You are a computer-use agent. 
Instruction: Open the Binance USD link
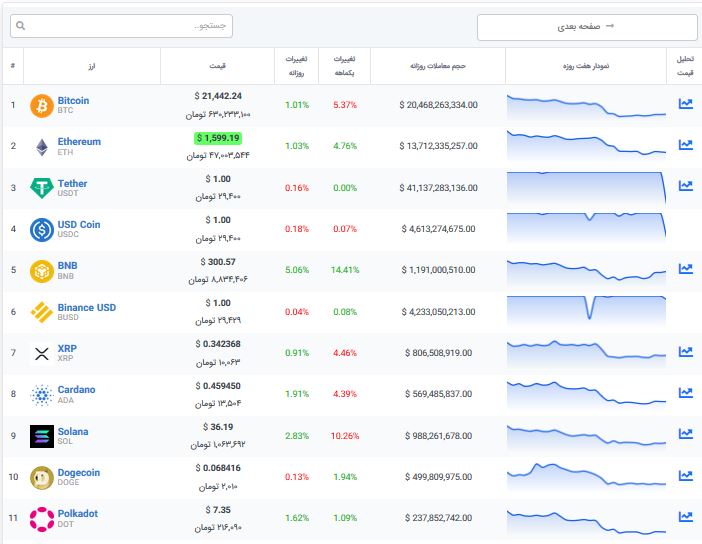point(87,308)
